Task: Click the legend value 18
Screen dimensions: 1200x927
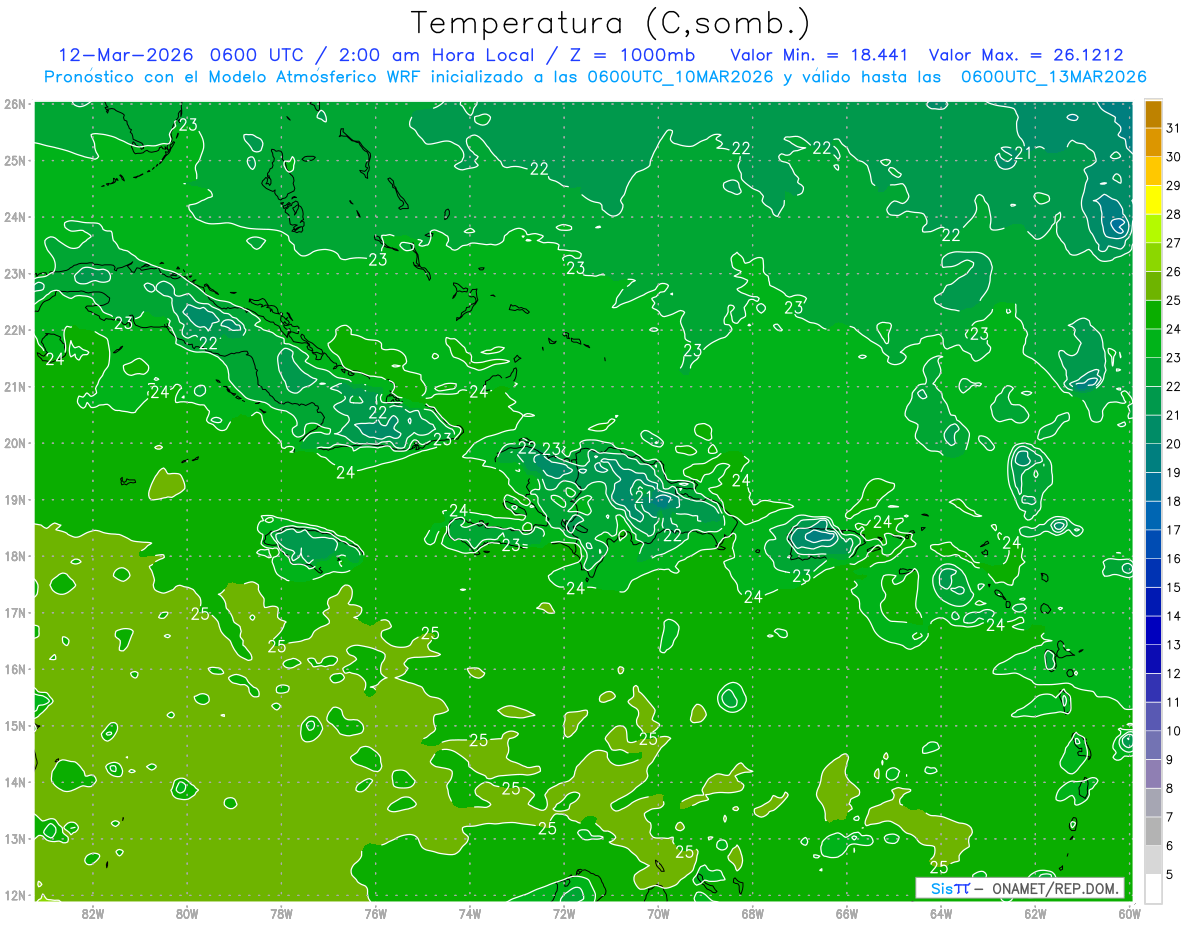Action: (x=1174, y=501)
